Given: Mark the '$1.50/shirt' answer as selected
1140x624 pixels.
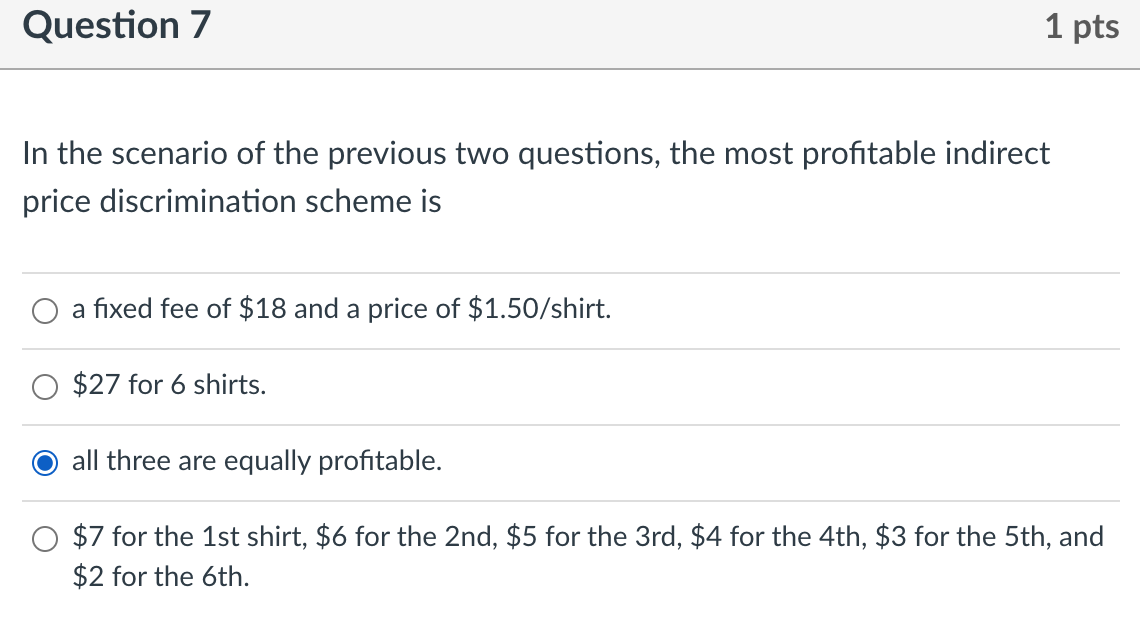Looking at the screenshot, I should click(x=44, y=311).
